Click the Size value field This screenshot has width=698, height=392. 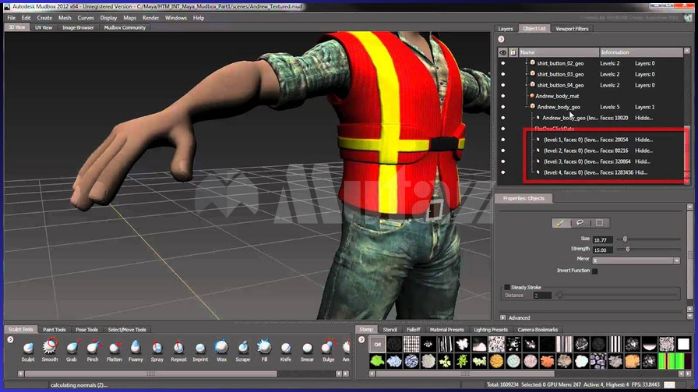[x=603, y=240]
